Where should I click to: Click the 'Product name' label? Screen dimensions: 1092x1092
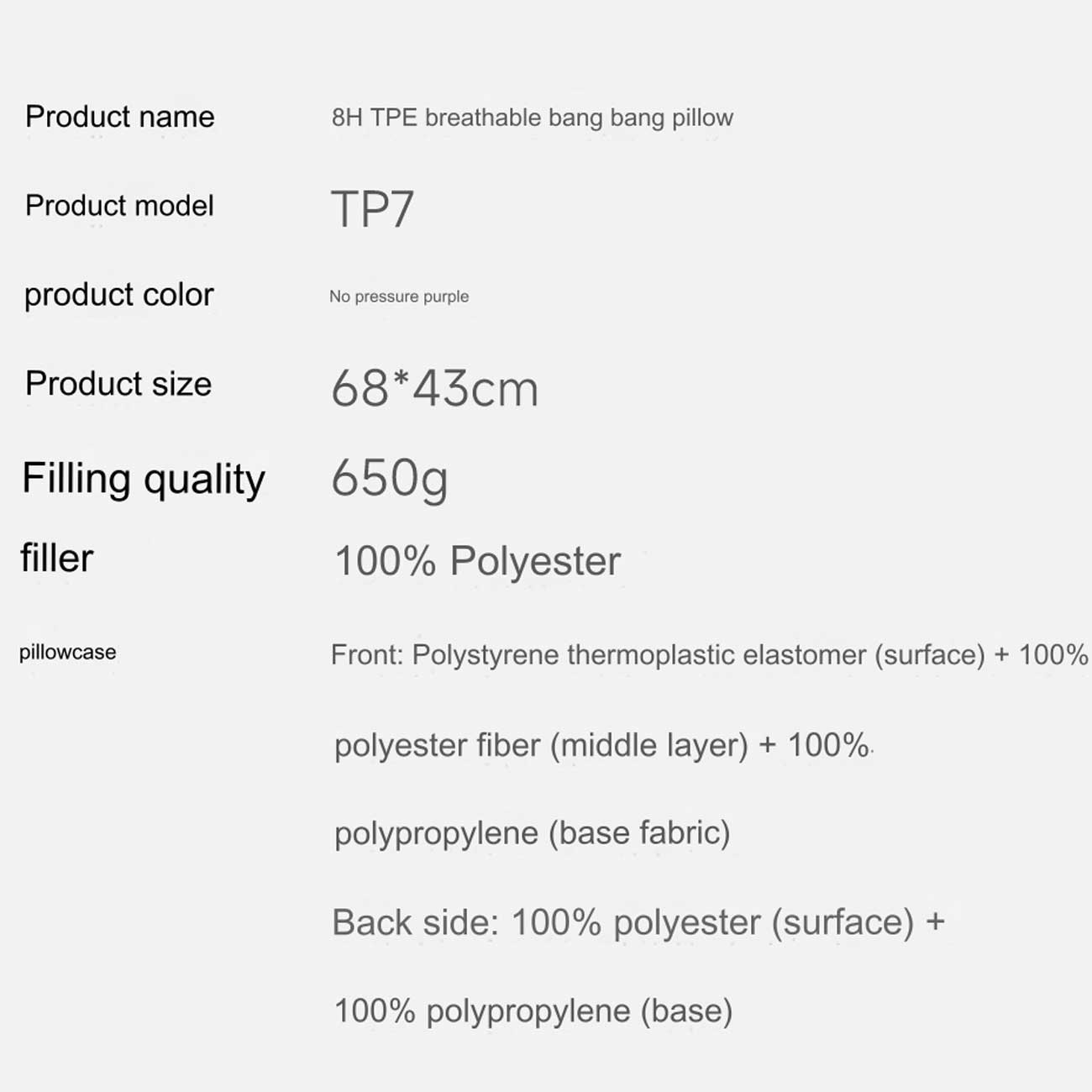(x=119, y=117)
